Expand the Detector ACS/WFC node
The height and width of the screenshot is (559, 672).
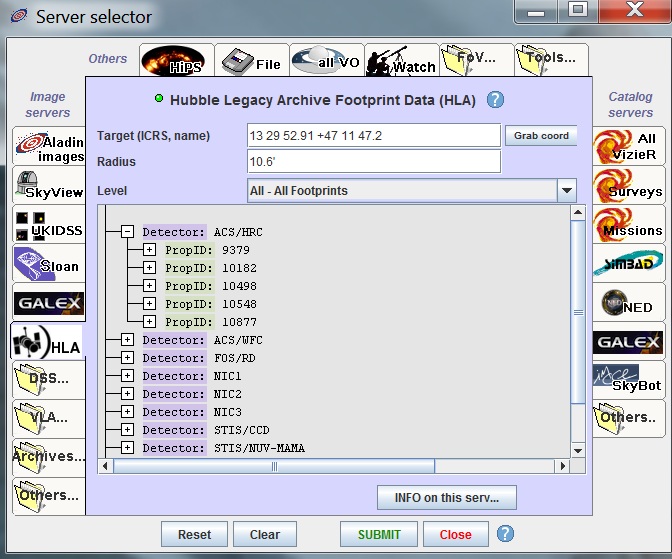coord(127,340)
